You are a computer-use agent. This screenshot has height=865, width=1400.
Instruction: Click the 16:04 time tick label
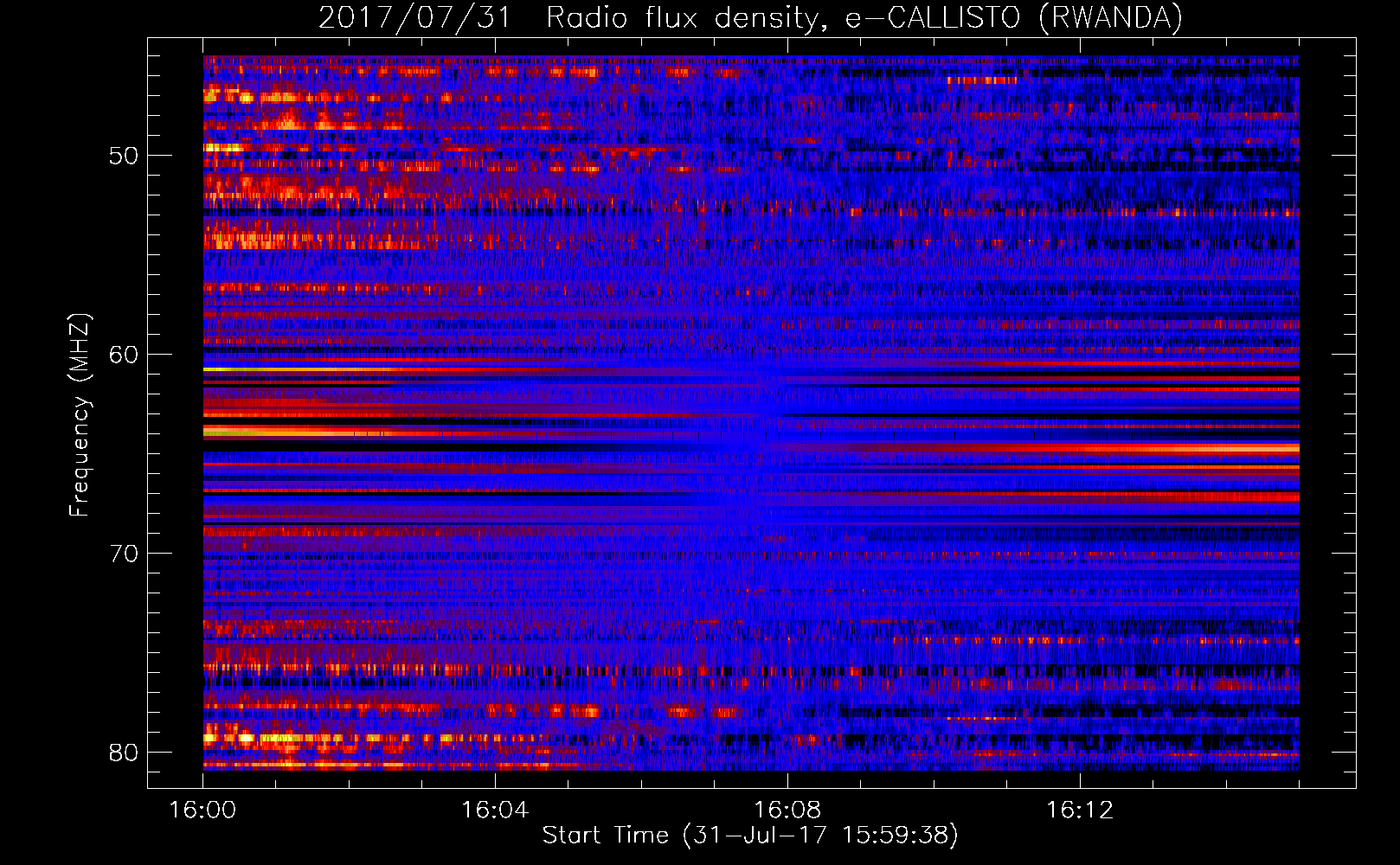[x=495, y=811]
